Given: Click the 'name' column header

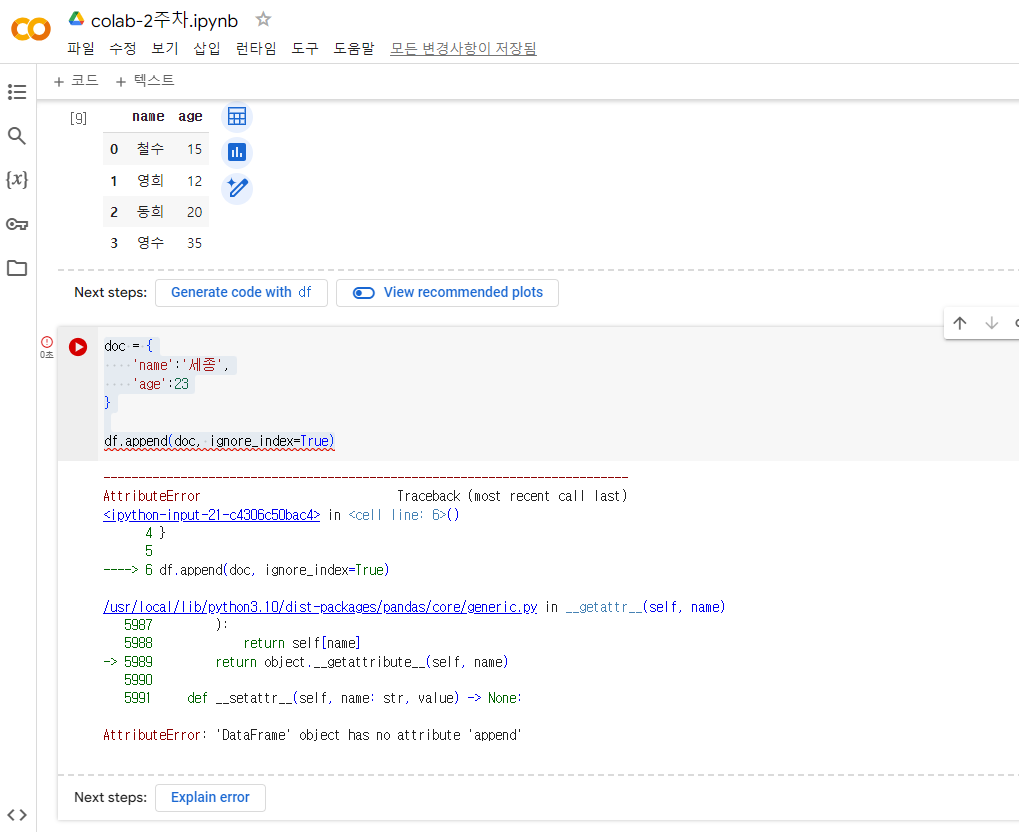Looking at the screenshot, I should (x=148, y=116).
